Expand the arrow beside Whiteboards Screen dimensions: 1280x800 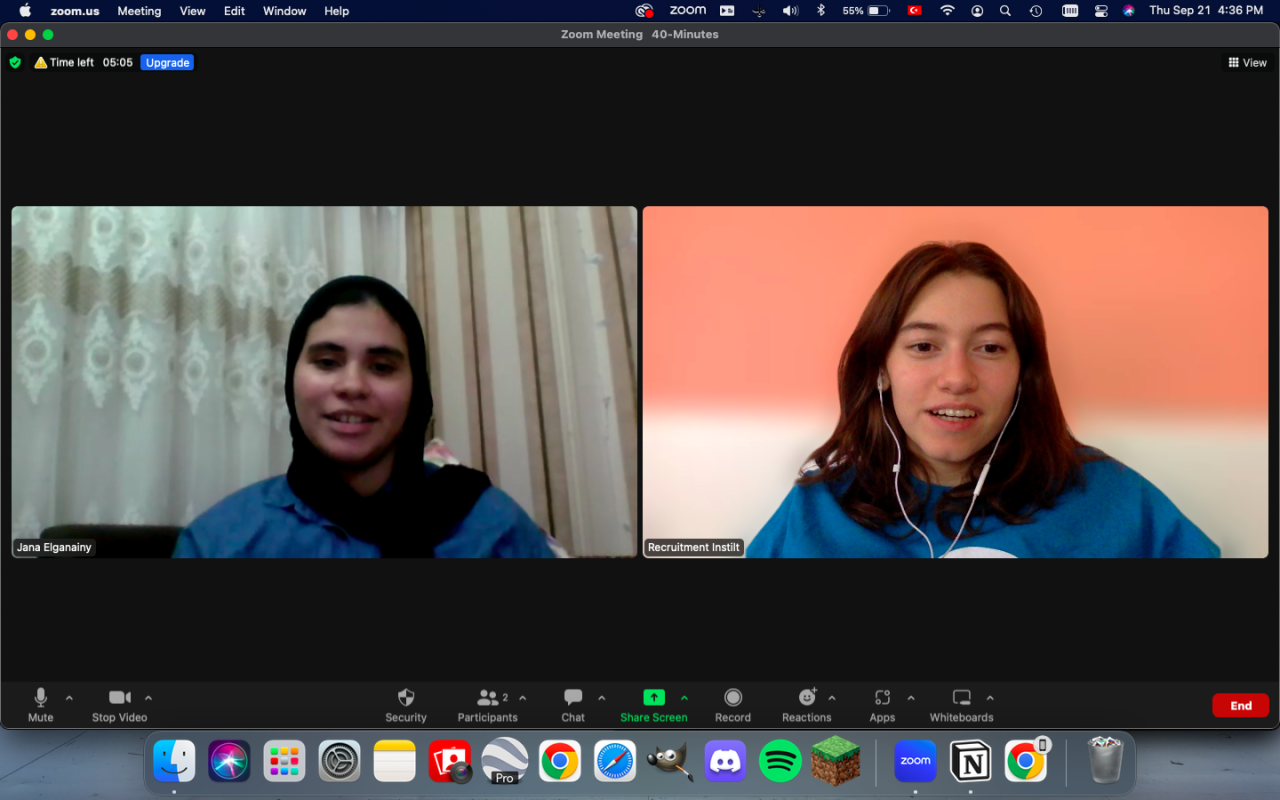(x=990, y=698)
